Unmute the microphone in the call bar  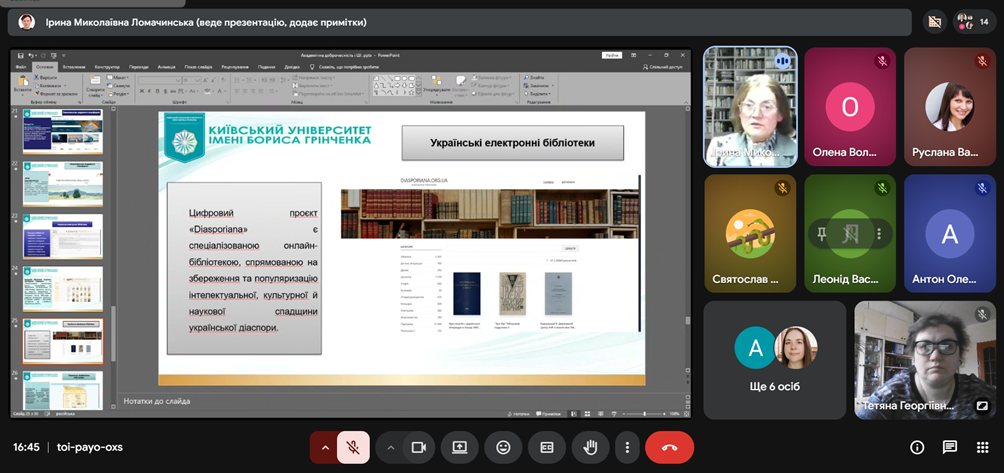pos(353,447)
